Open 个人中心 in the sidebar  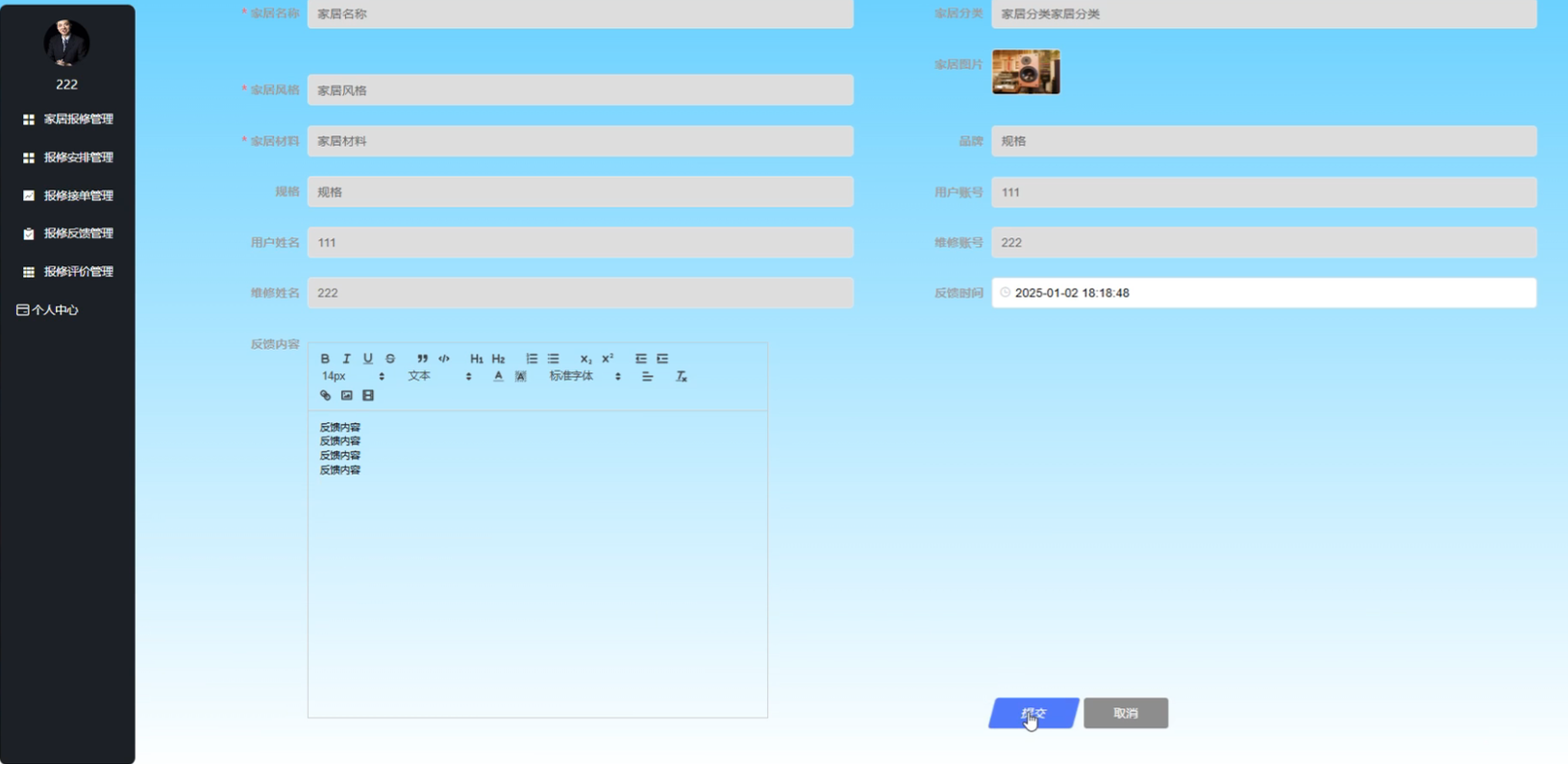(x=47, y=310)
